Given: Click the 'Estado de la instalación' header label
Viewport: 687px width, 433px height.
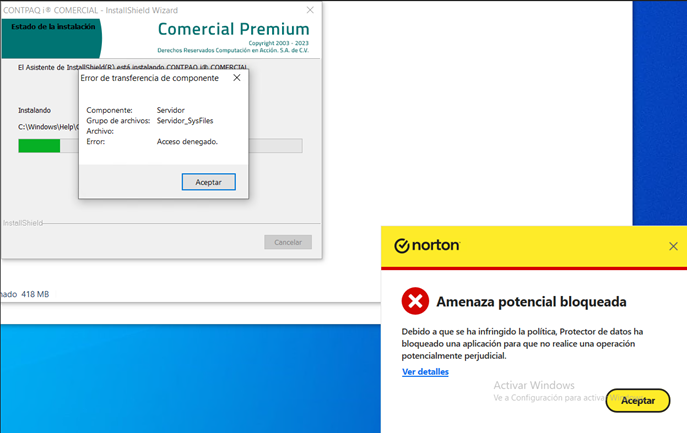Looking at the screenshot, I should pyautogui.click(x=53, y=27).
